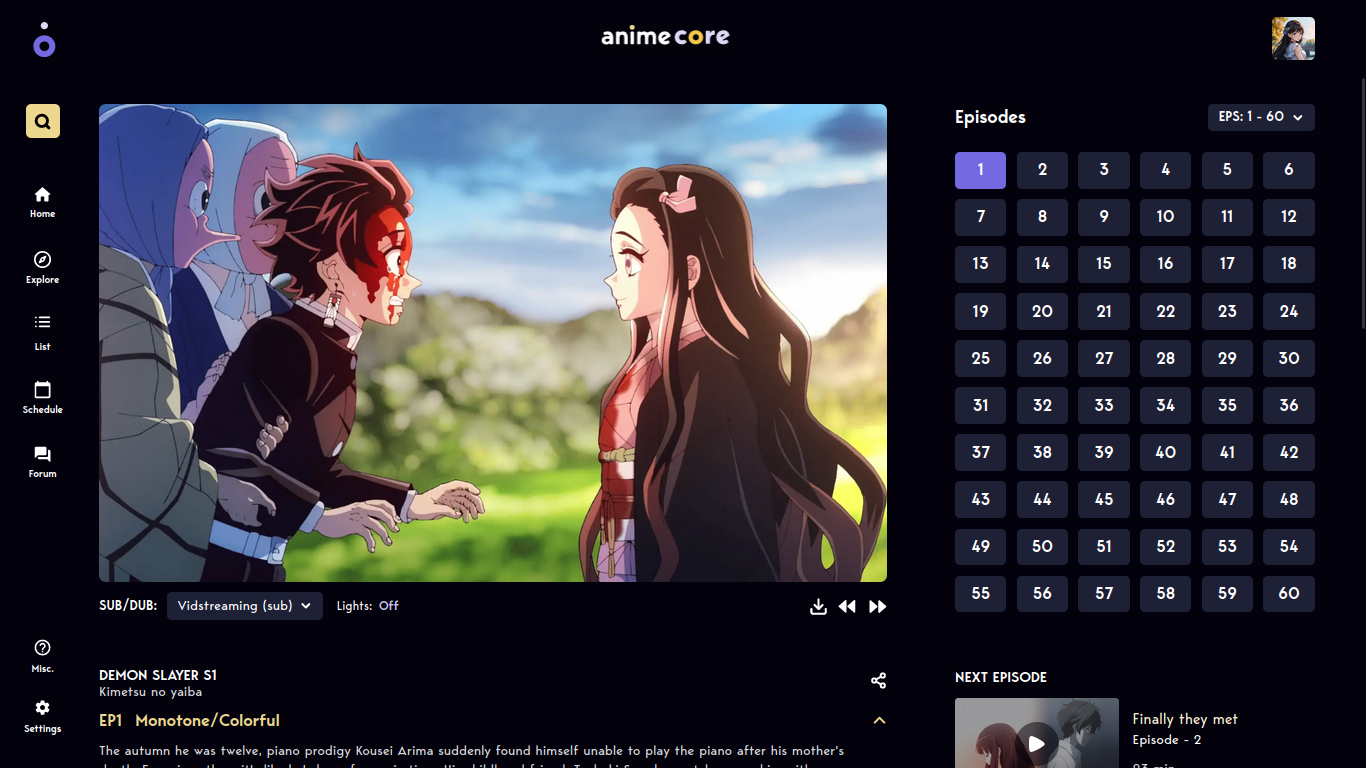Select episode 6 button
Image resolution: width=1366 pixels, height=768 pixels.
(1289, 170)
